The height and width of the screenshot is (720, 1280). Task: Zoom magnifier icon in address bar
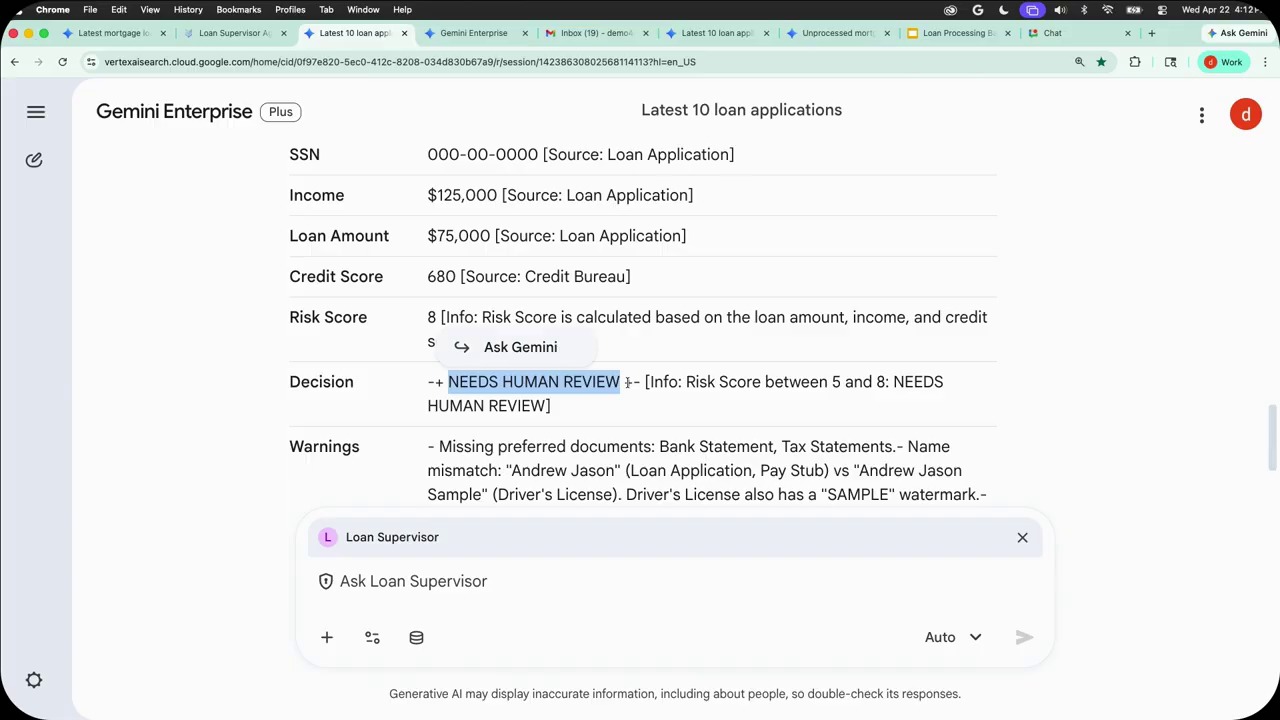point(1079,62)
